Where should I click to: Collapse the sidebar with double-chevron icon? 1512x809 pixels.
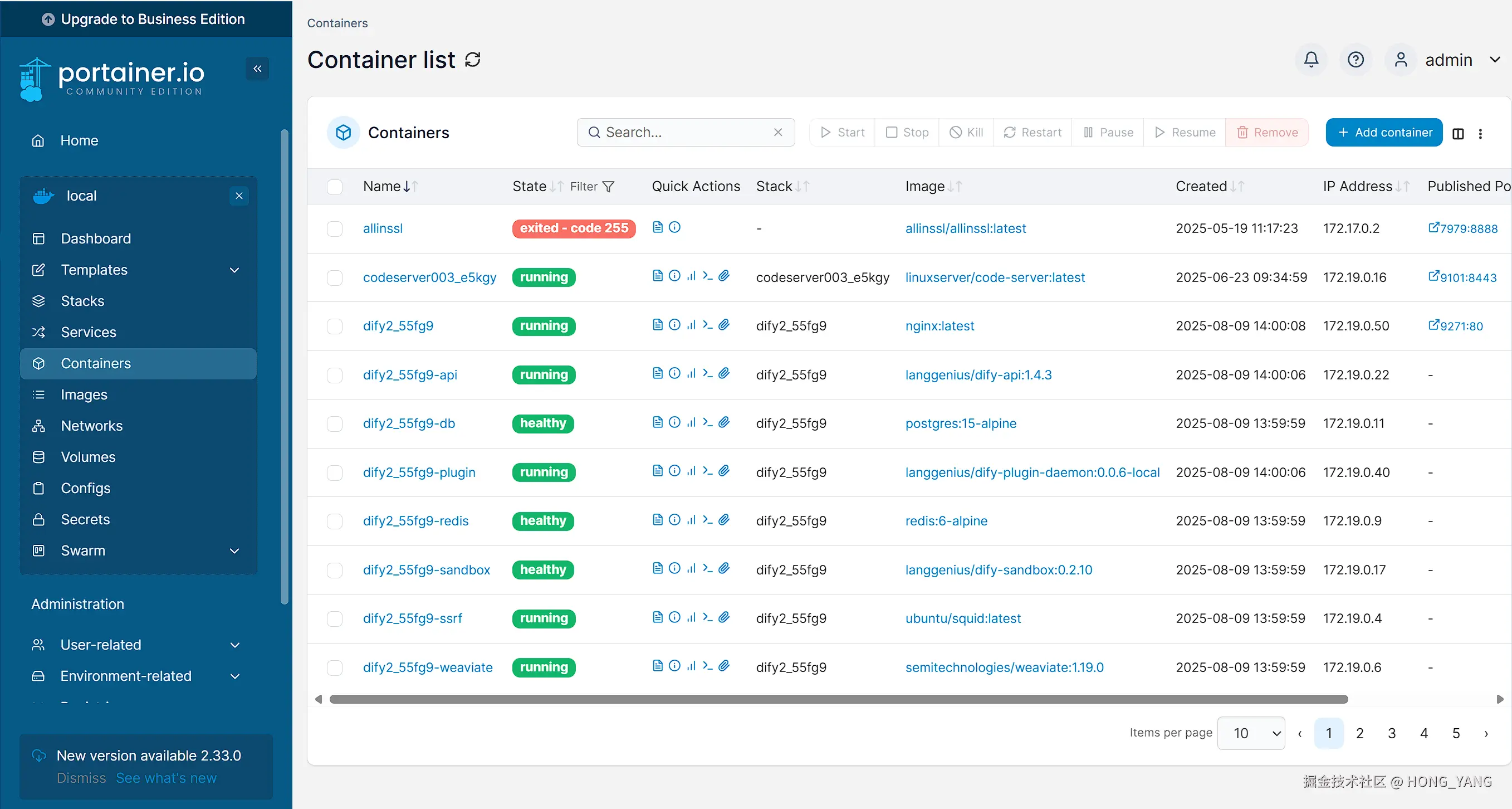click(257, 69)
